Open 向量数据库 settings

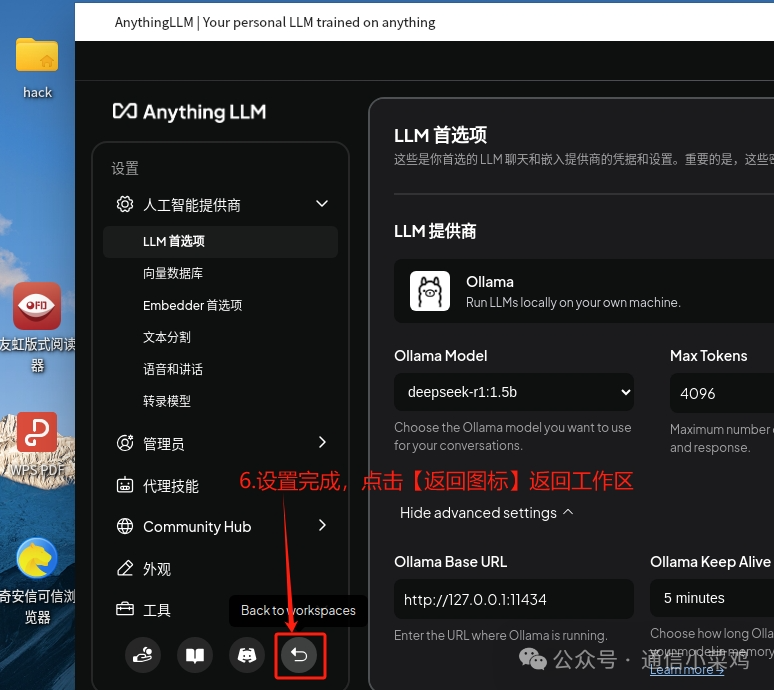click(x=173, y=273)
